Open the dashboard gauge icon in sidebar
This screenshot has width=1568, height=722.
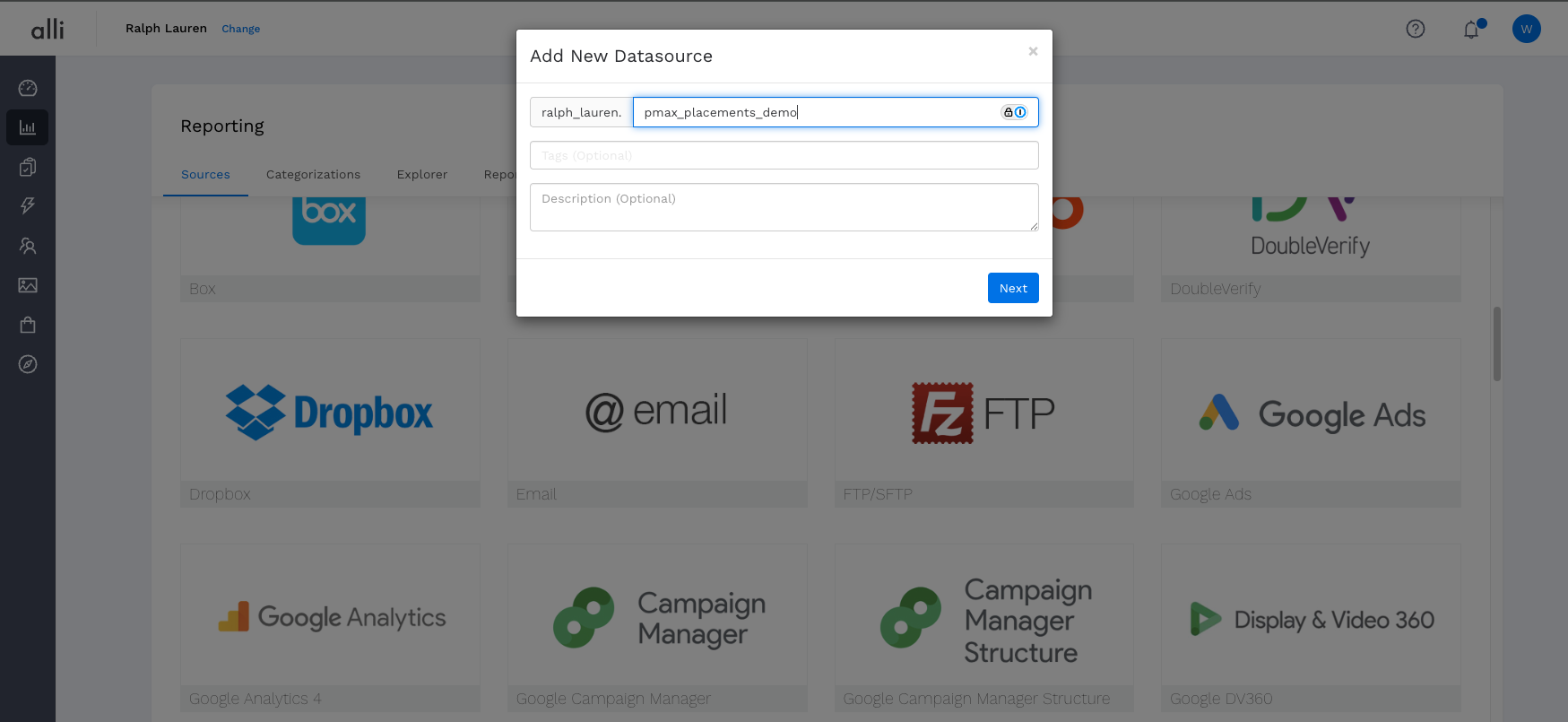coord(28,88)
